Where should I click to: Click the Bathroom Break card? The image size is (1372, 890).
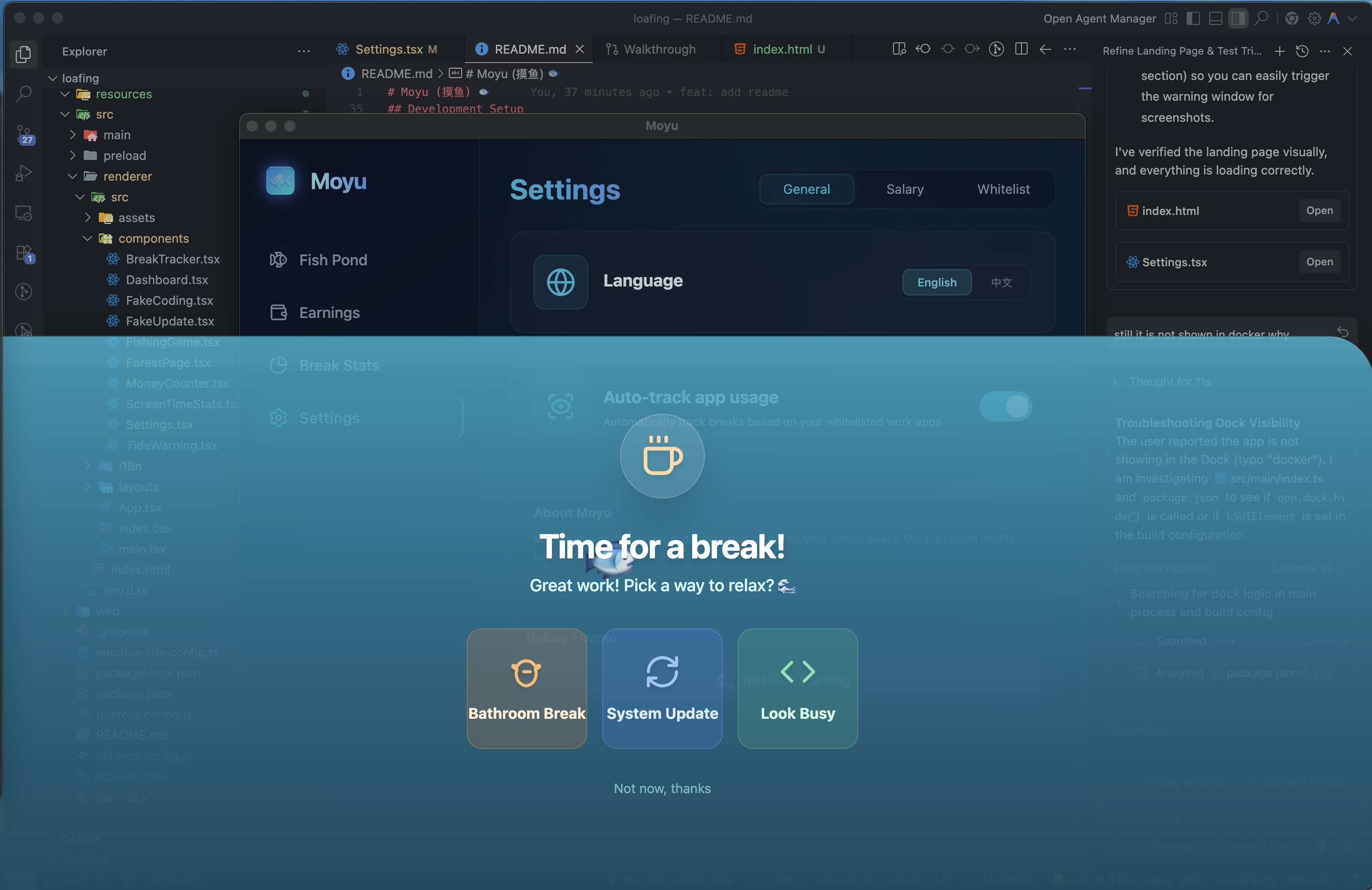(x=526, y=688)
